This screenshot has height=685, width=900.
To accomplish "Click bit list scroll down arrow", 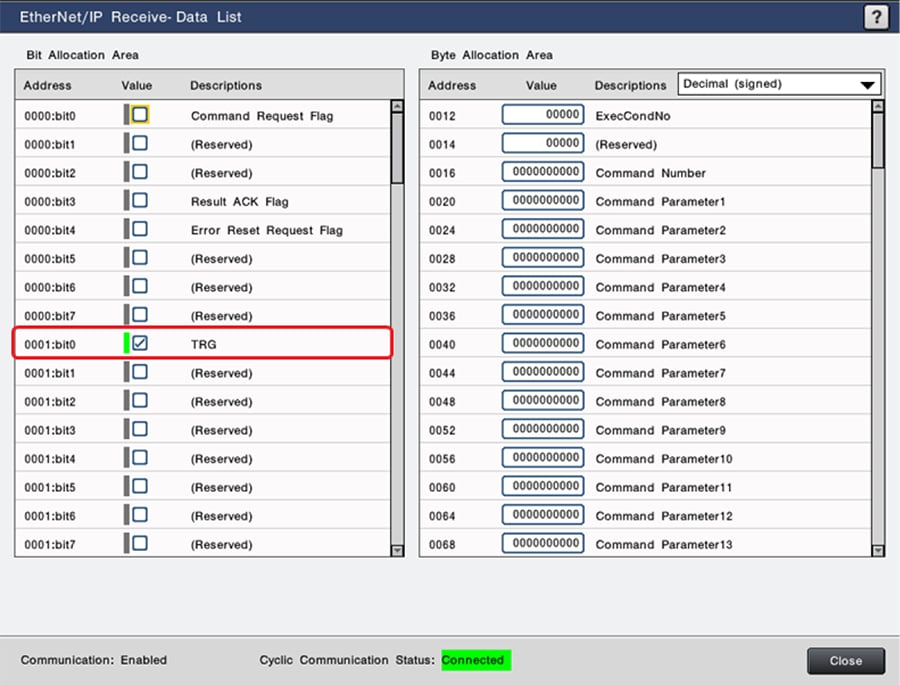I will (397, 550).
